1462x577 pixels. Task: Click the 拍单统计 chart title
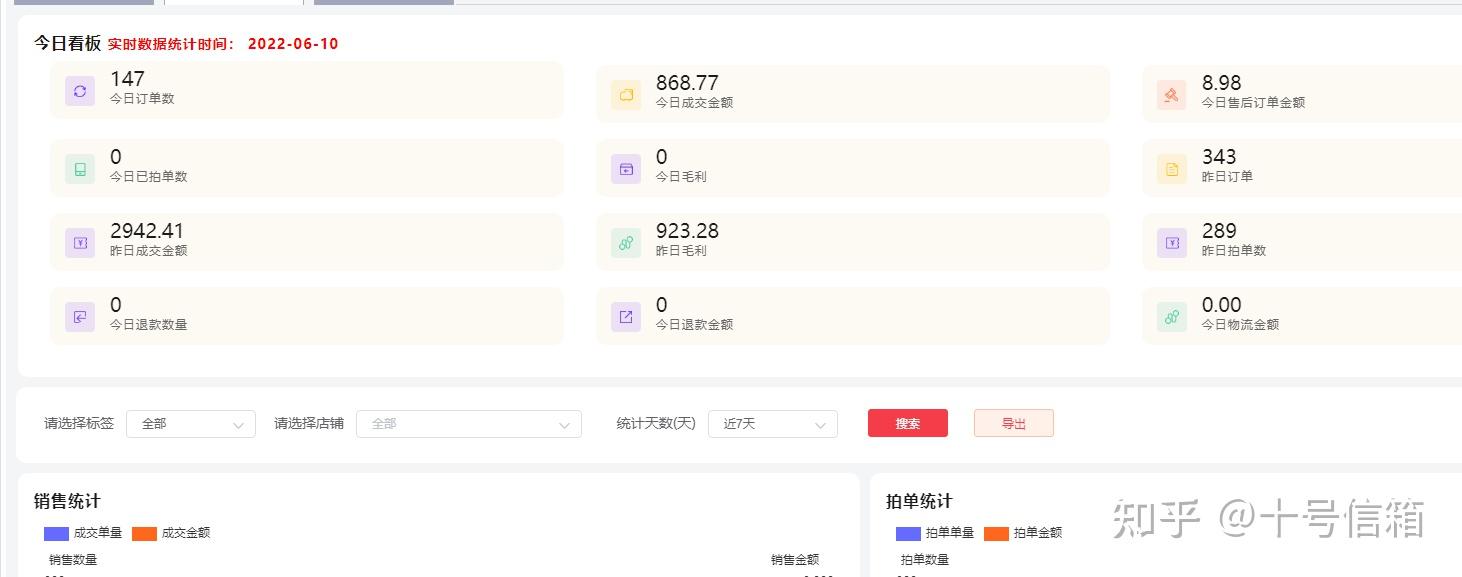point(919,501)
